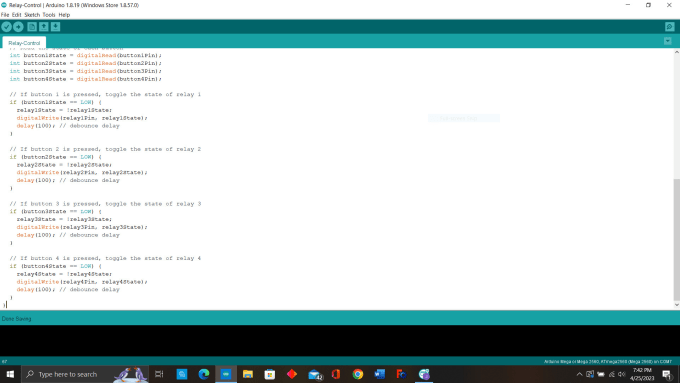Open the Serial Monitor icon
This screenshot has width=680, height=383.
(670, 27)
